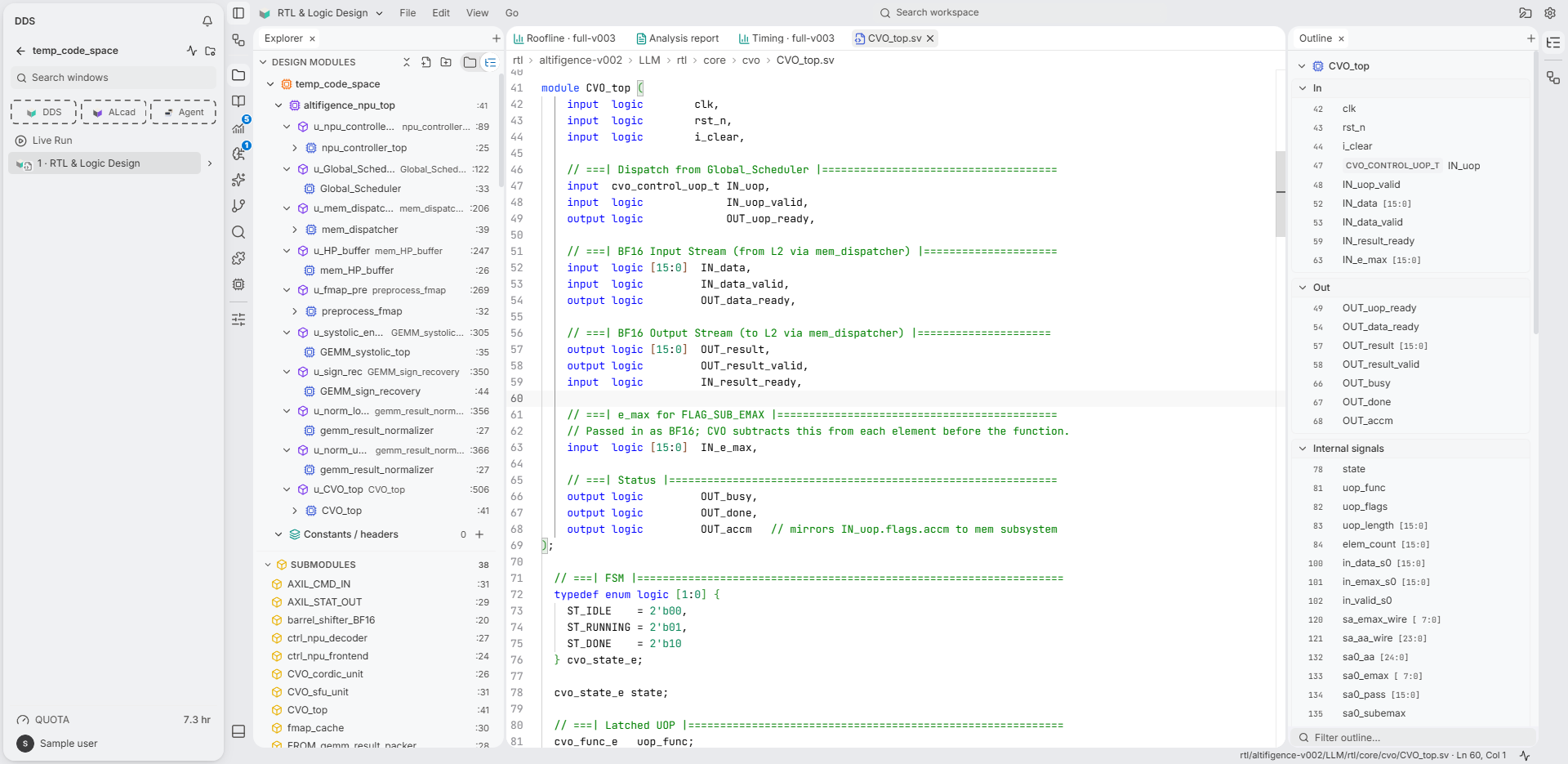Collapse the SUBMODULES section
Viewport: 1568px width, 764px height.
click(x=268, y=565)
